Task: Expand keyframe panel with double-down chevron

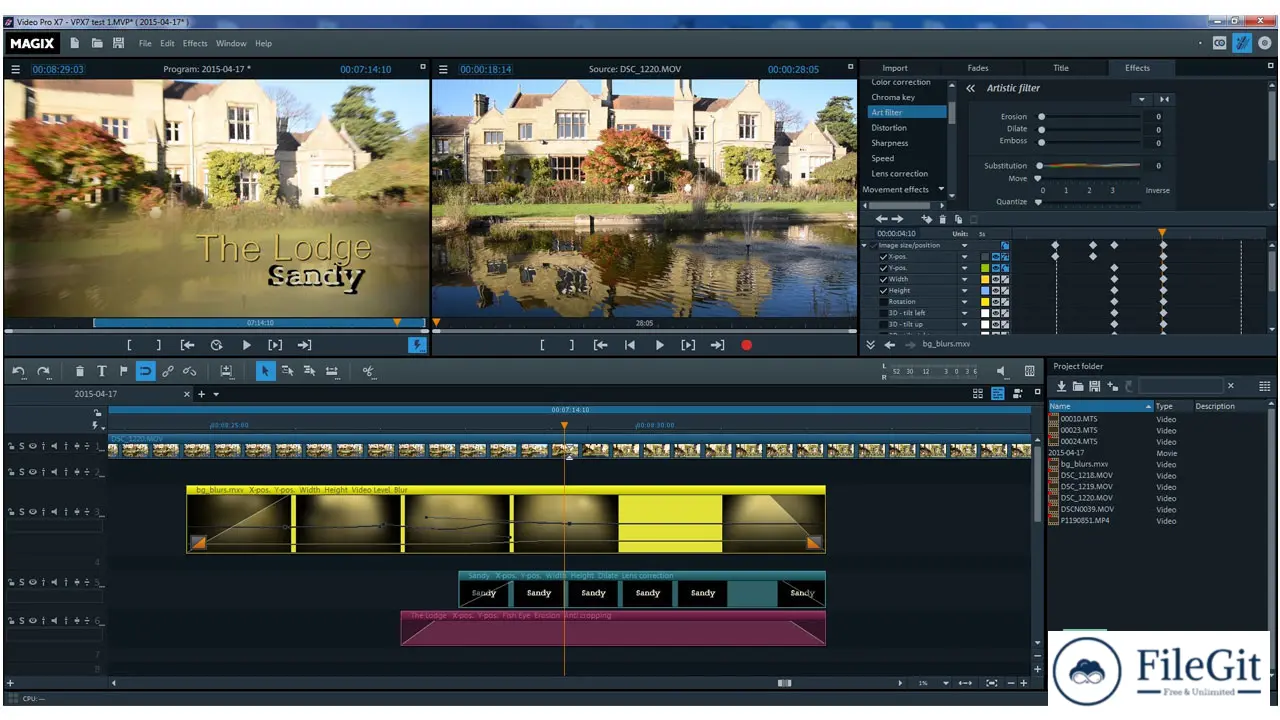Action: 870,344
